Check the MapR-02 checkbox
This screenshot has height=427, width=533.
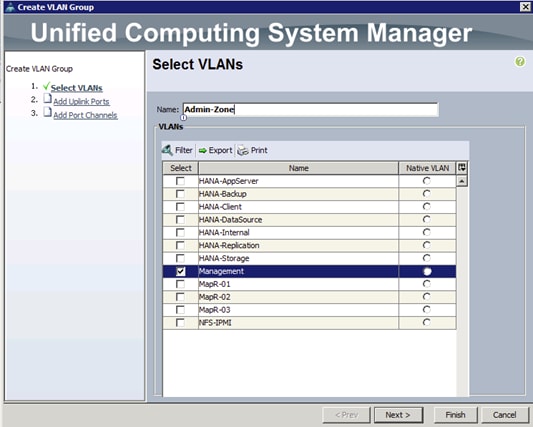pyautogui.click(x=180, y=297)
